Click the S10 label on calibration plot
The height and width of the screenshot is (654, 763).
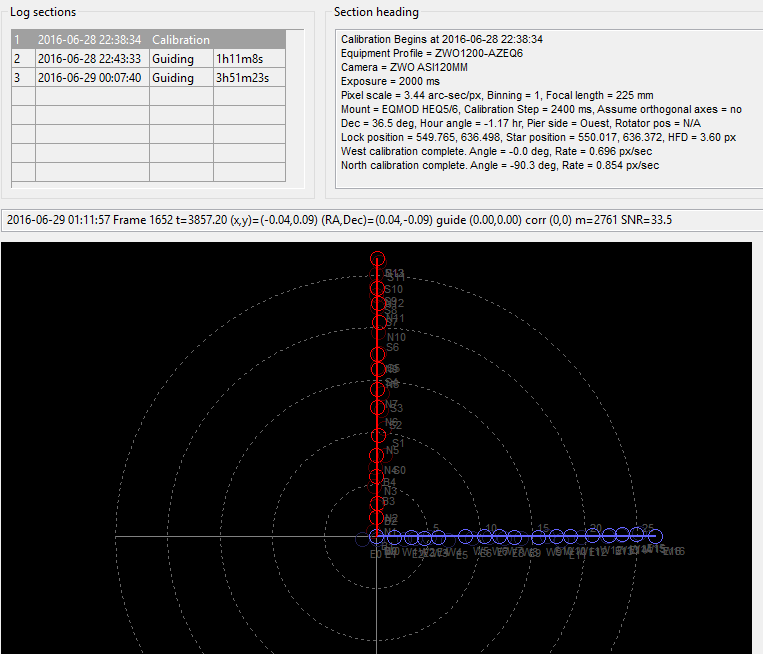point(393,290)
